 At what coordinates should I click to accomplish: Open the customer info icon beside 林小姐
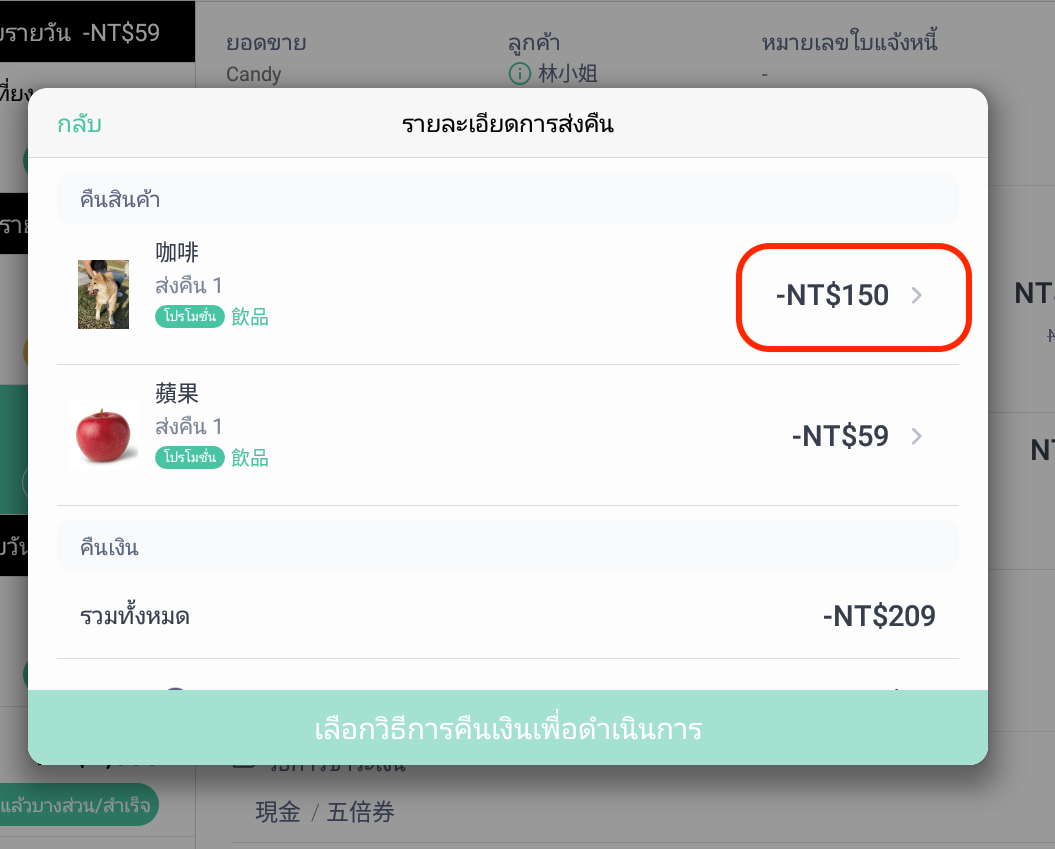pos(519,73)
